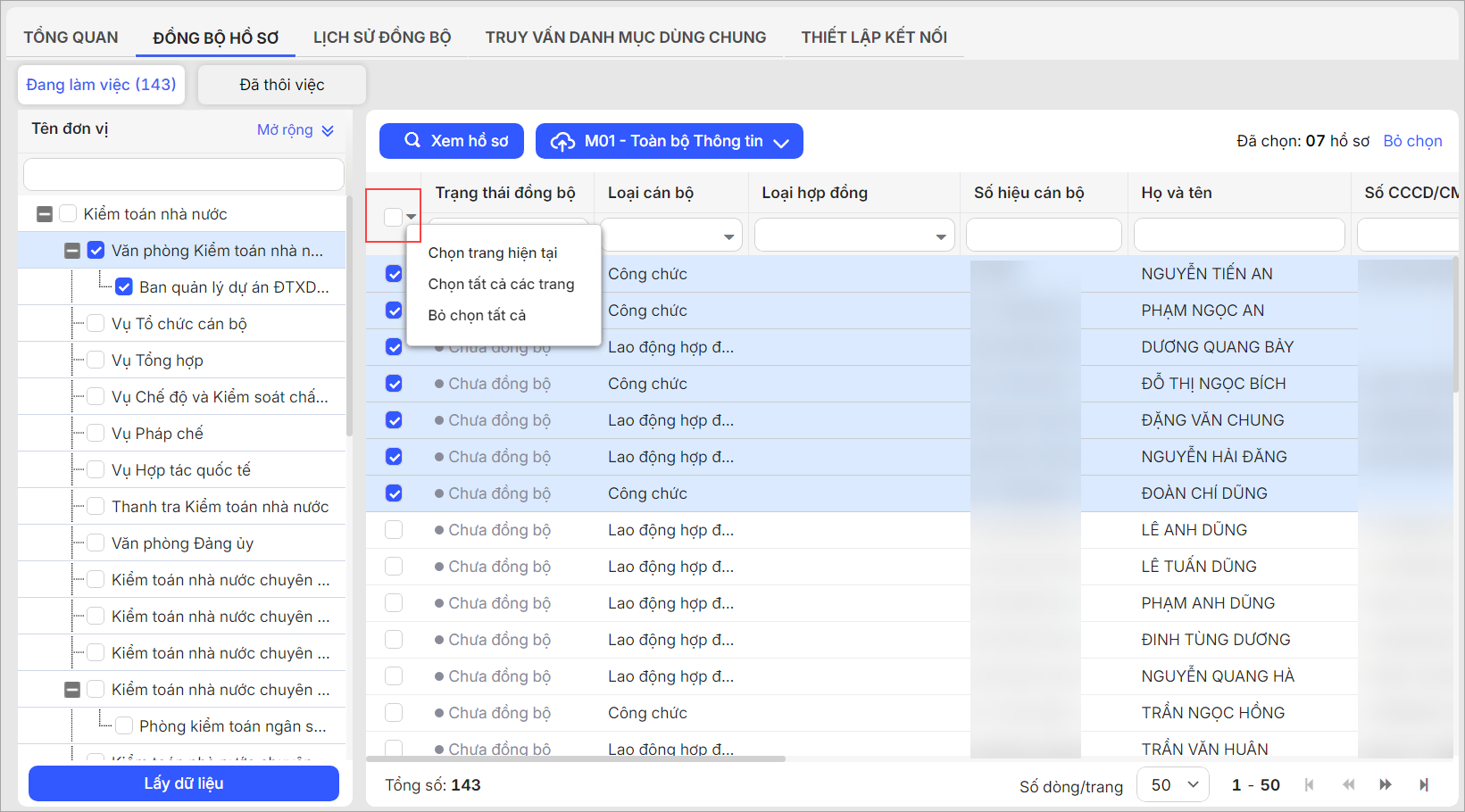Choose Chọn tất cả các trang option

coord(501,284)
